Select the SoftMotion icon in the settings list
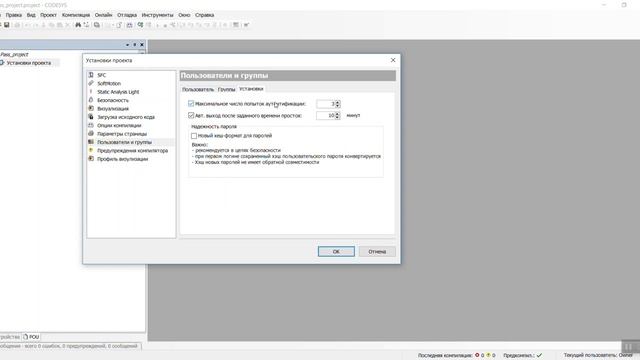This screenshot has height=360, width=640. pos(91,83)
